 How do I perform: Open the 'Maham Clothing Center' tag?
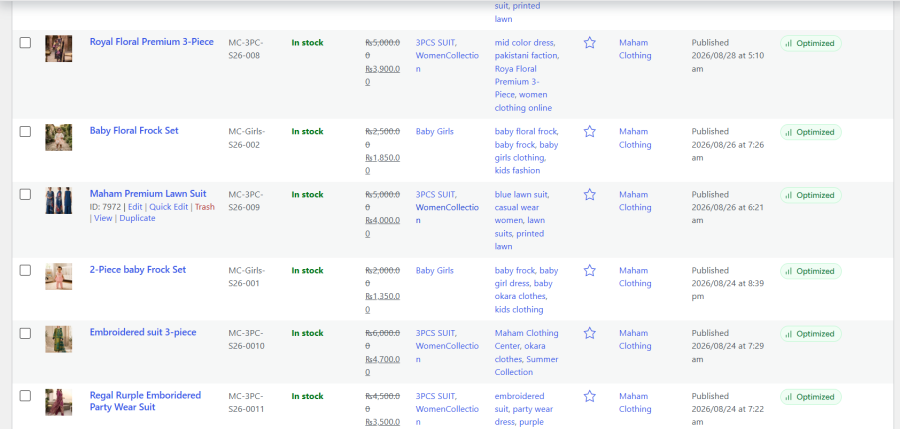pyautogui.click(x=526, y=339)
